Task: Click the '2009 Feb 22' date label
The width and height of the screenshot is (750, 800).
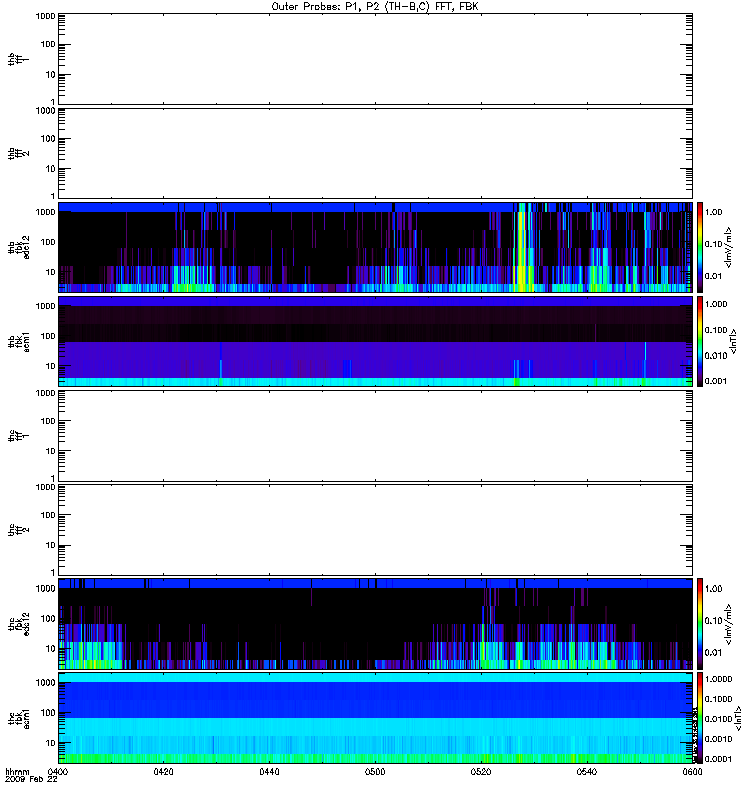Action: [31, 779]
